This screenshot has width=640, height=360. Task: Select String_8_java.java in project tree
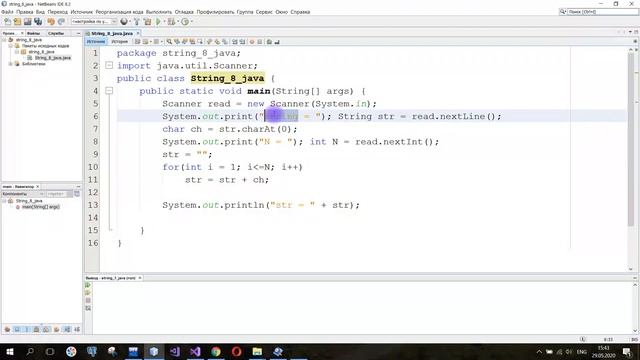coord(53,58)
